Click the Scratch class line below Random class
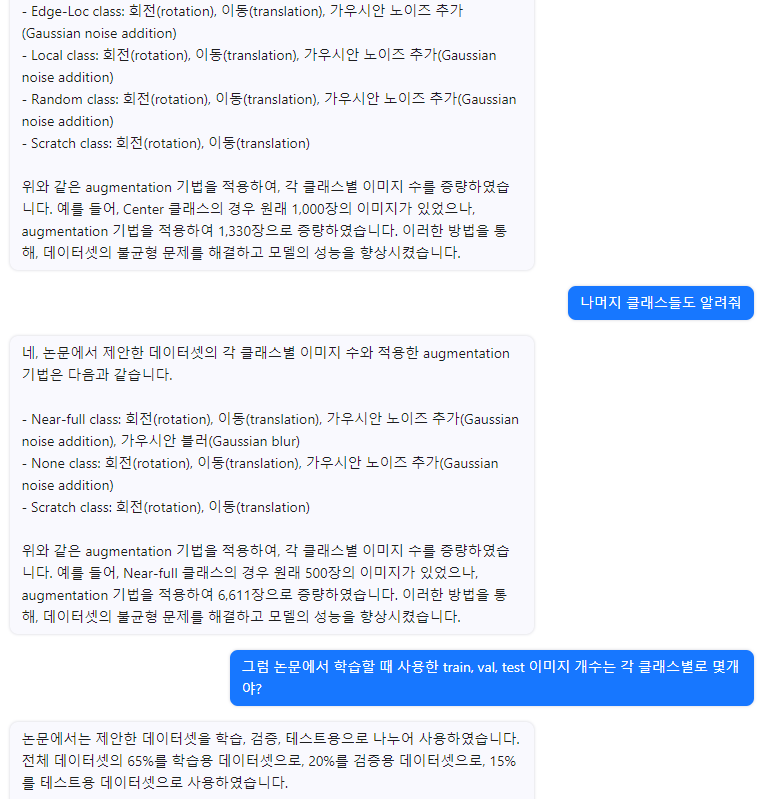This screenshot has height=799, width=761. [x=166, y=143]
